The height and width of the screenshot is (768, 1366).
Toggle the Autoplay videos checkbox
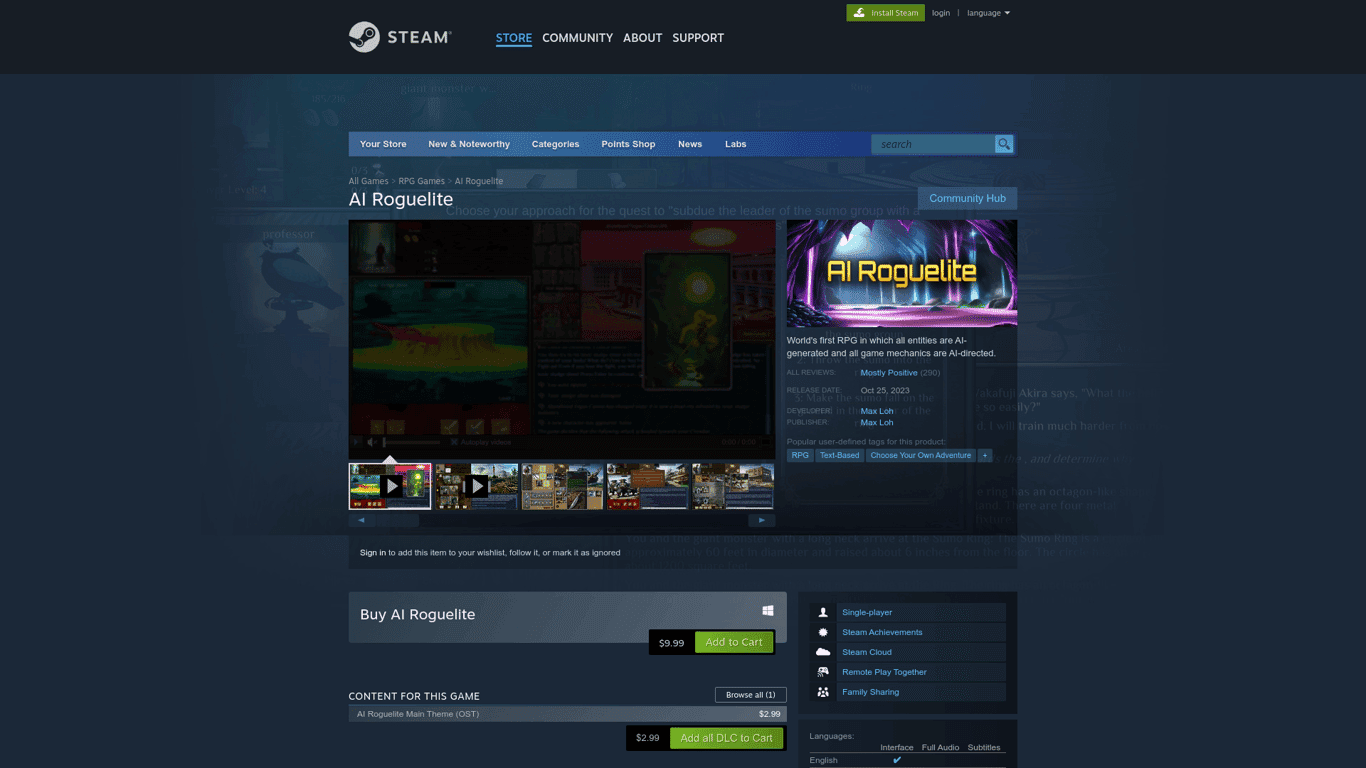(x=454, y=442)
